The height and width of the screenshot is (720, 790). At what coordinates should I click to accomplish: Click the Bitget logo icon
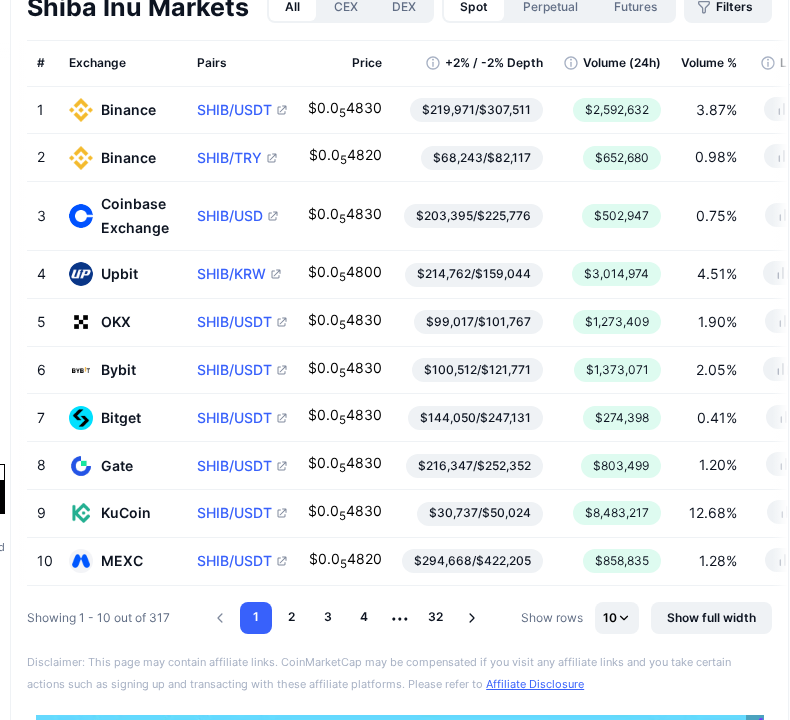click(81, 418)
